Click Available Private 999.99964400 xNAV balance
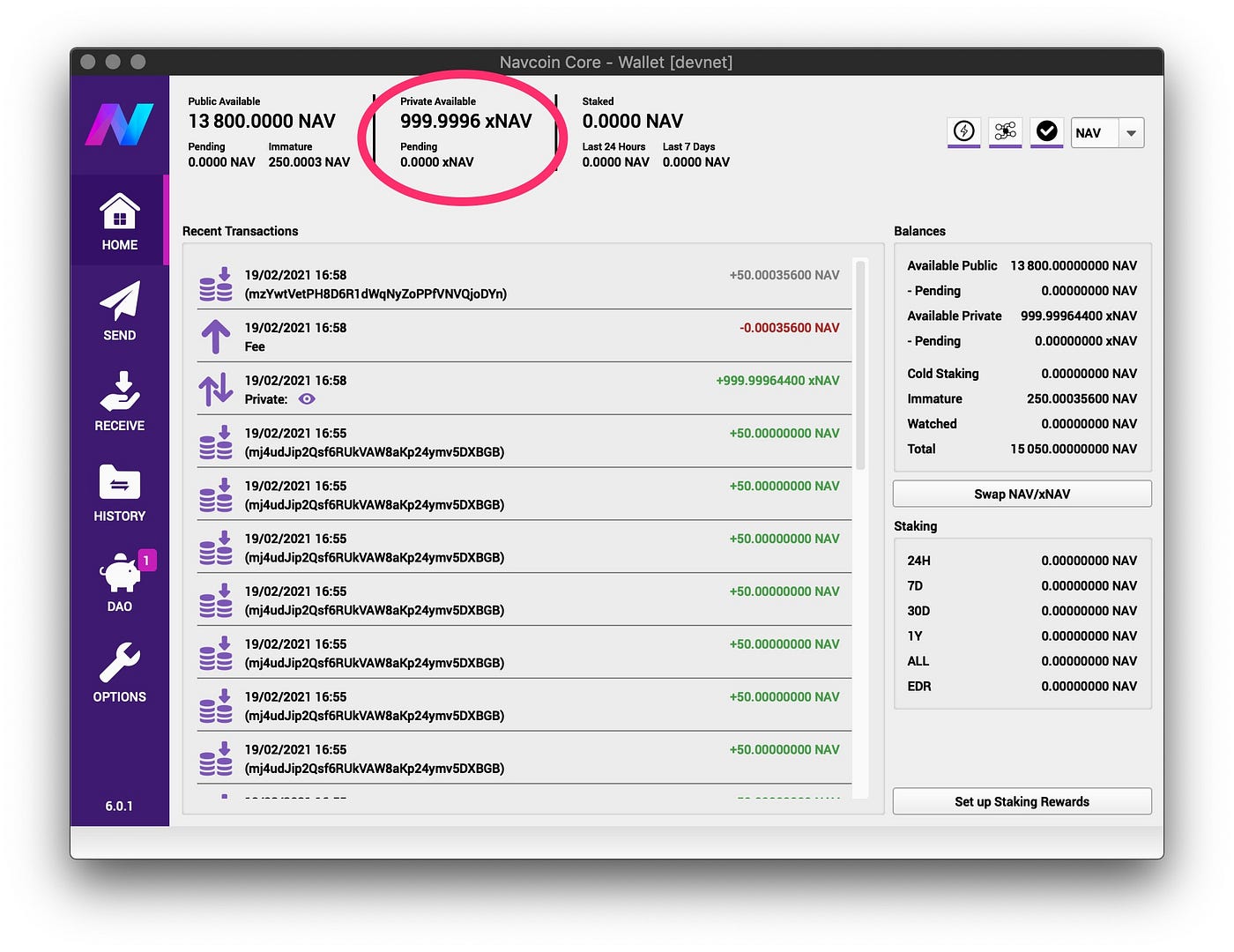Viewport: 1234px width, 952px height. (x=1022, y=316)
